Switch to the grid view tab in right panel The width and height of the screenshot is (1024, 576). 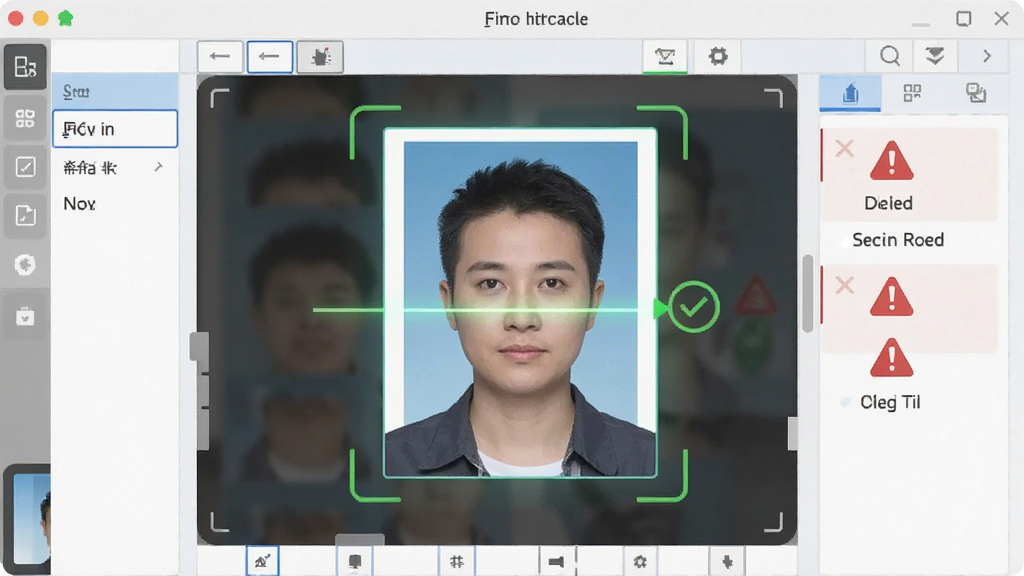point(912,93)
